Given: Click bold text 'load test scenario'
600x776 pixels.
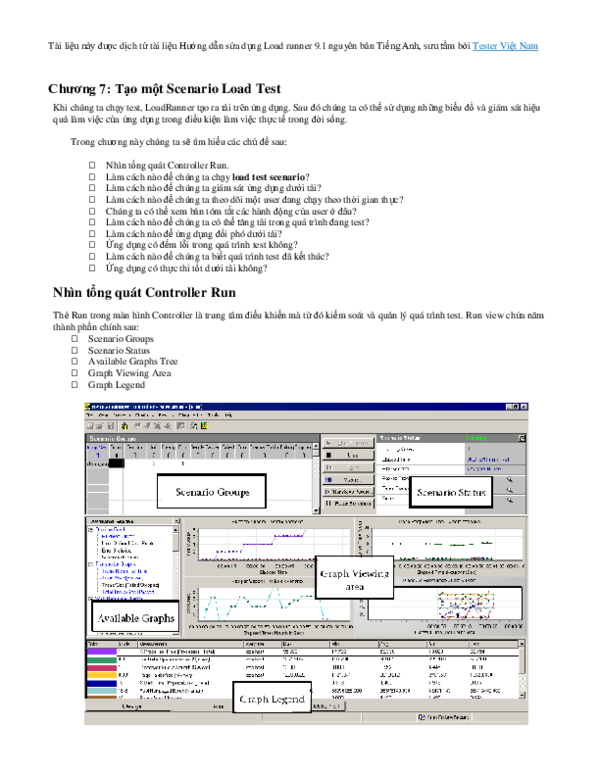Looking at the screenshot, I should coord(268,177).
